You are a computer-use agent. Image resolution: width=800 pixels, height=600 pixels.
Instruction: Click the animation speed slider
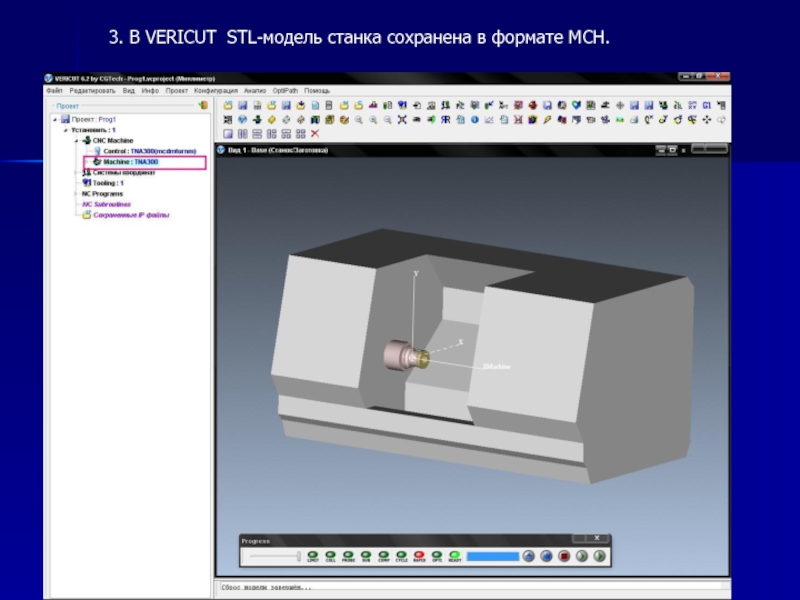pyautogui.click(x=275, y=556)
